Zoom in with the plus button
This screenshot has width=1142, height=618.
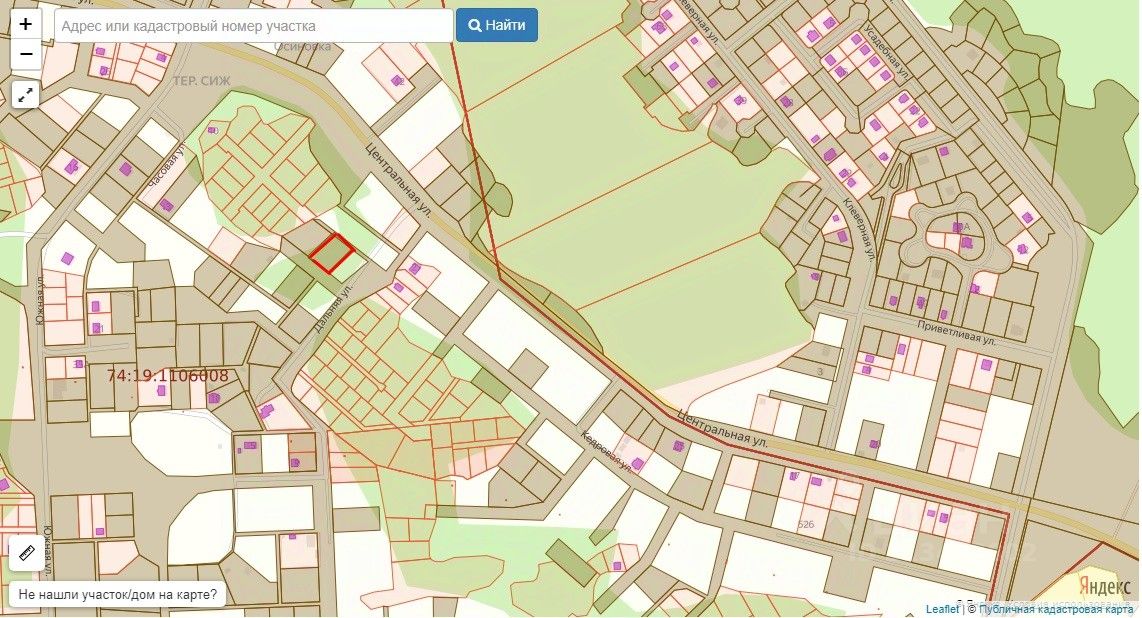pyautogui.click(x=25, y=24)
